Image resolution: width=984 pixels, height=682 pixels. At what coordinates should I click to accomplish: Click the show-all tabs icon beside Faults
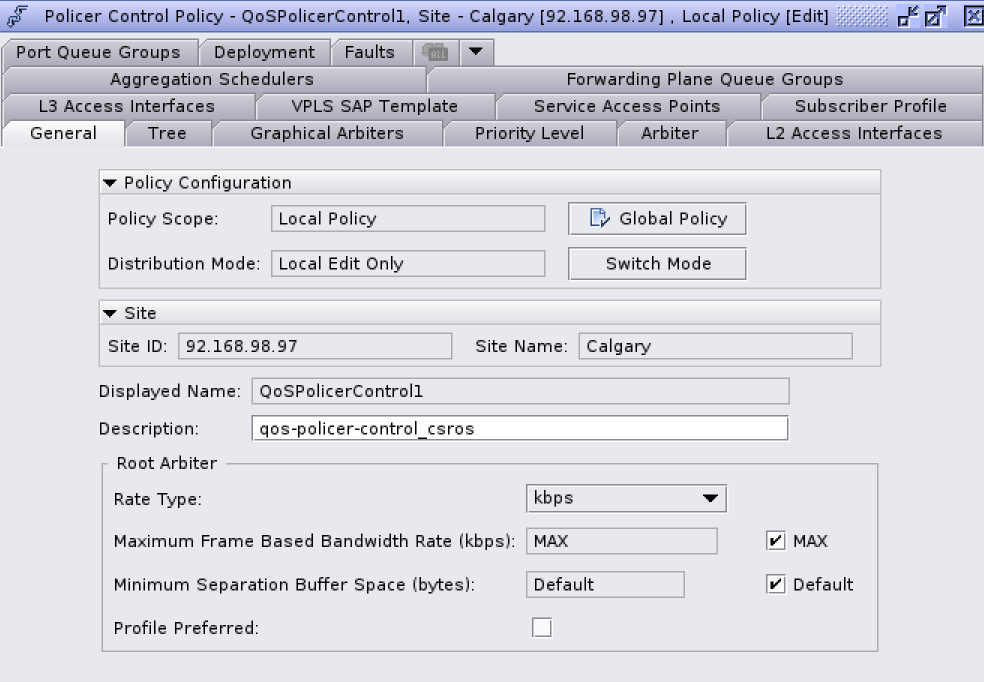click(x=436, y=52)
